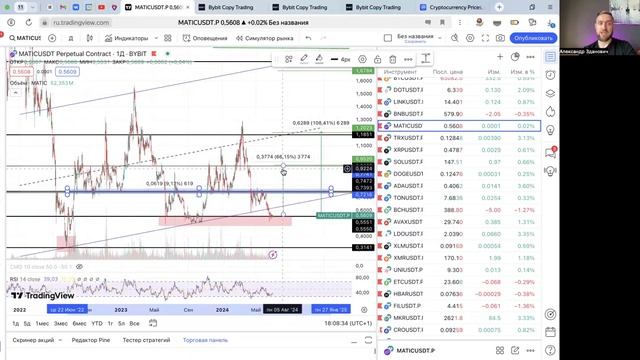Open chart settings gear icon in top toolbar

point(470,38)
